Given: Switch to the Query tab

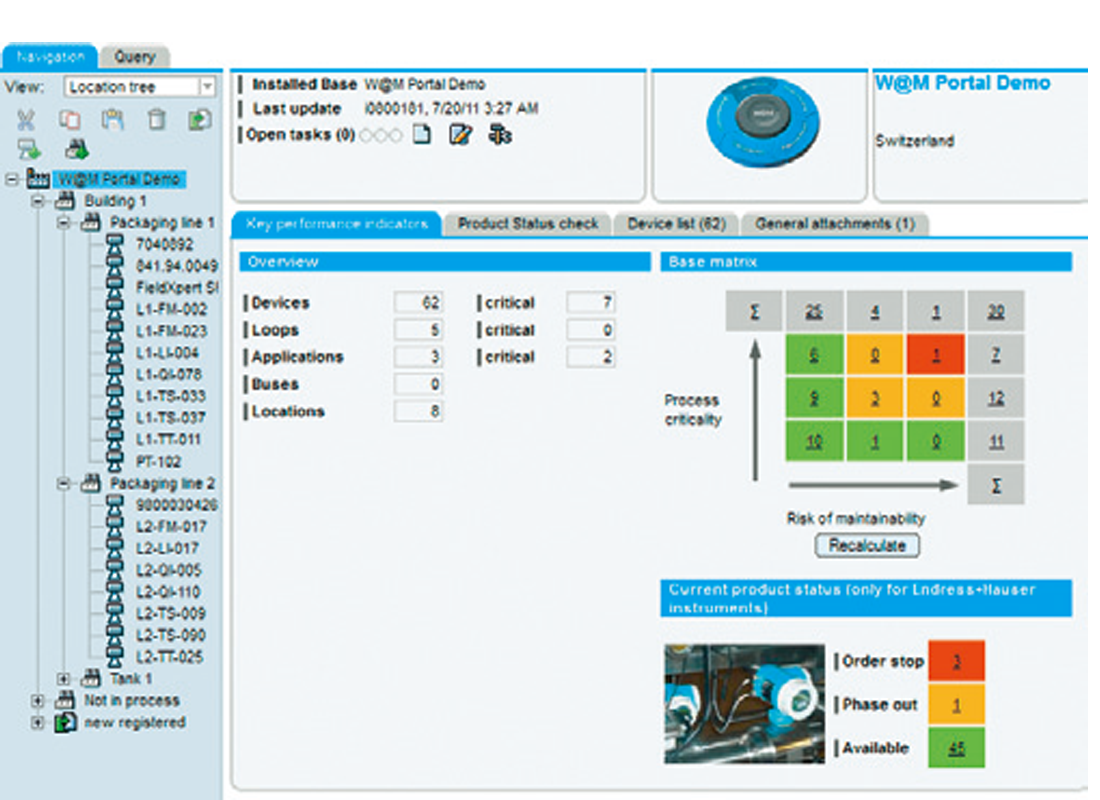Looking at the screenshot, I should coord(135,56).
